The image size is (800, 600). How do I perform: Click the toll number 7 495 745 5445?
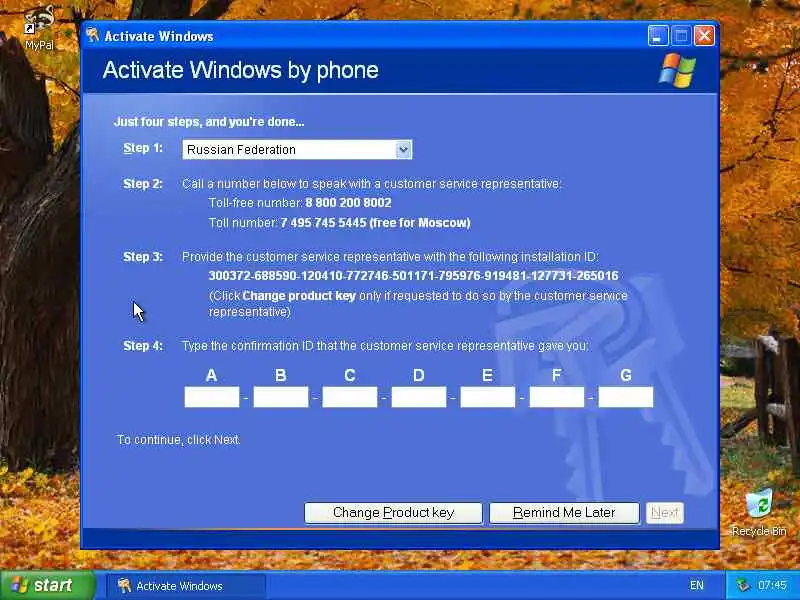tap(323, 223)
